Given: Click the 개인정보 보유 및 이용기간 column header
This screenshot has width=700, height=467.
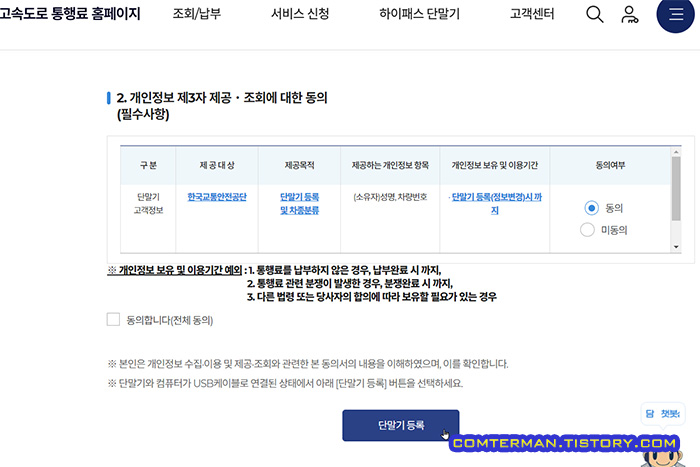Looking at the screenshot, I should point(495,165).
